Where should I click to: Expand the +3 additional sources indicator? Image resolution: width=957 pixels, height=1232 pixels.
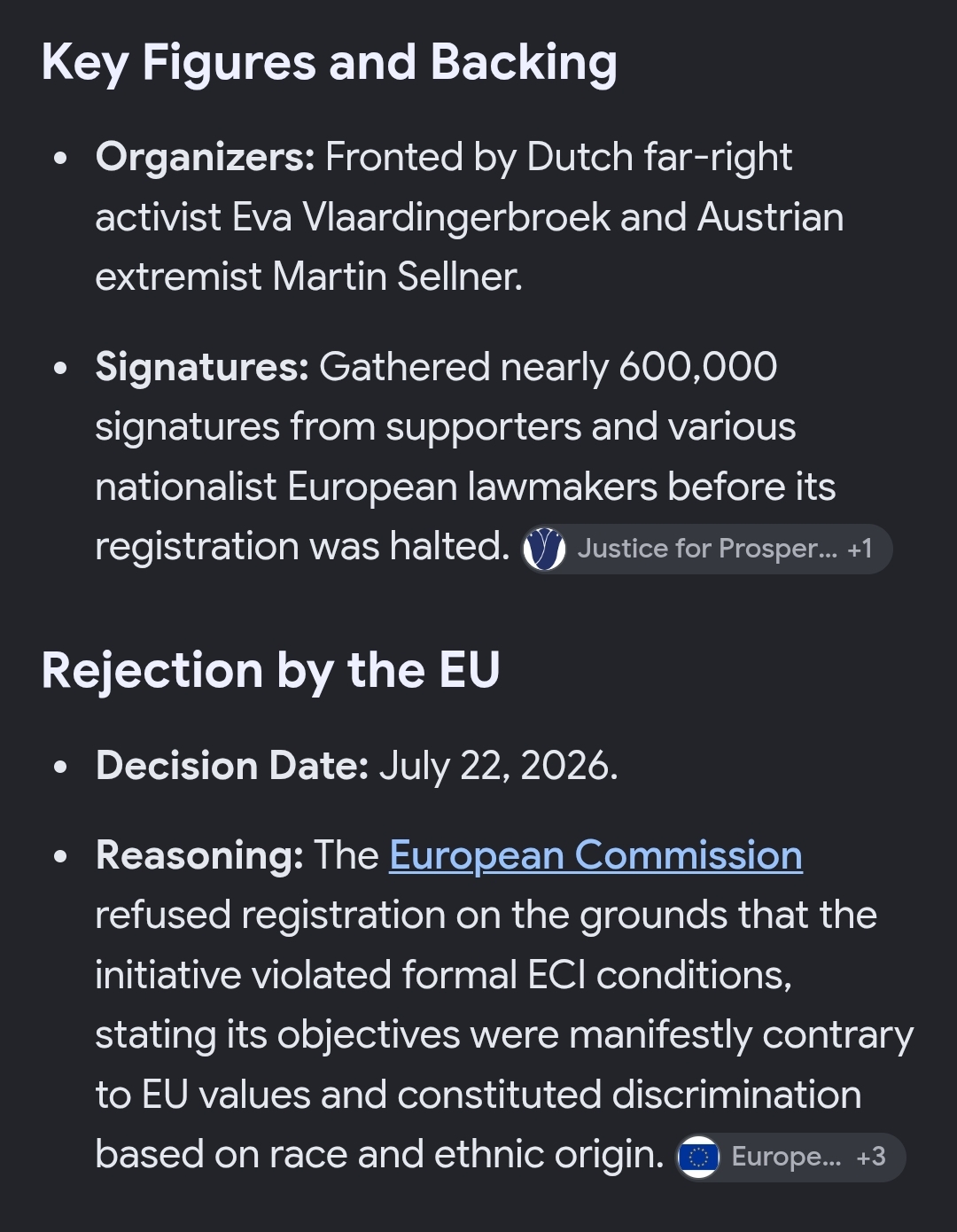pos(871,1157)
